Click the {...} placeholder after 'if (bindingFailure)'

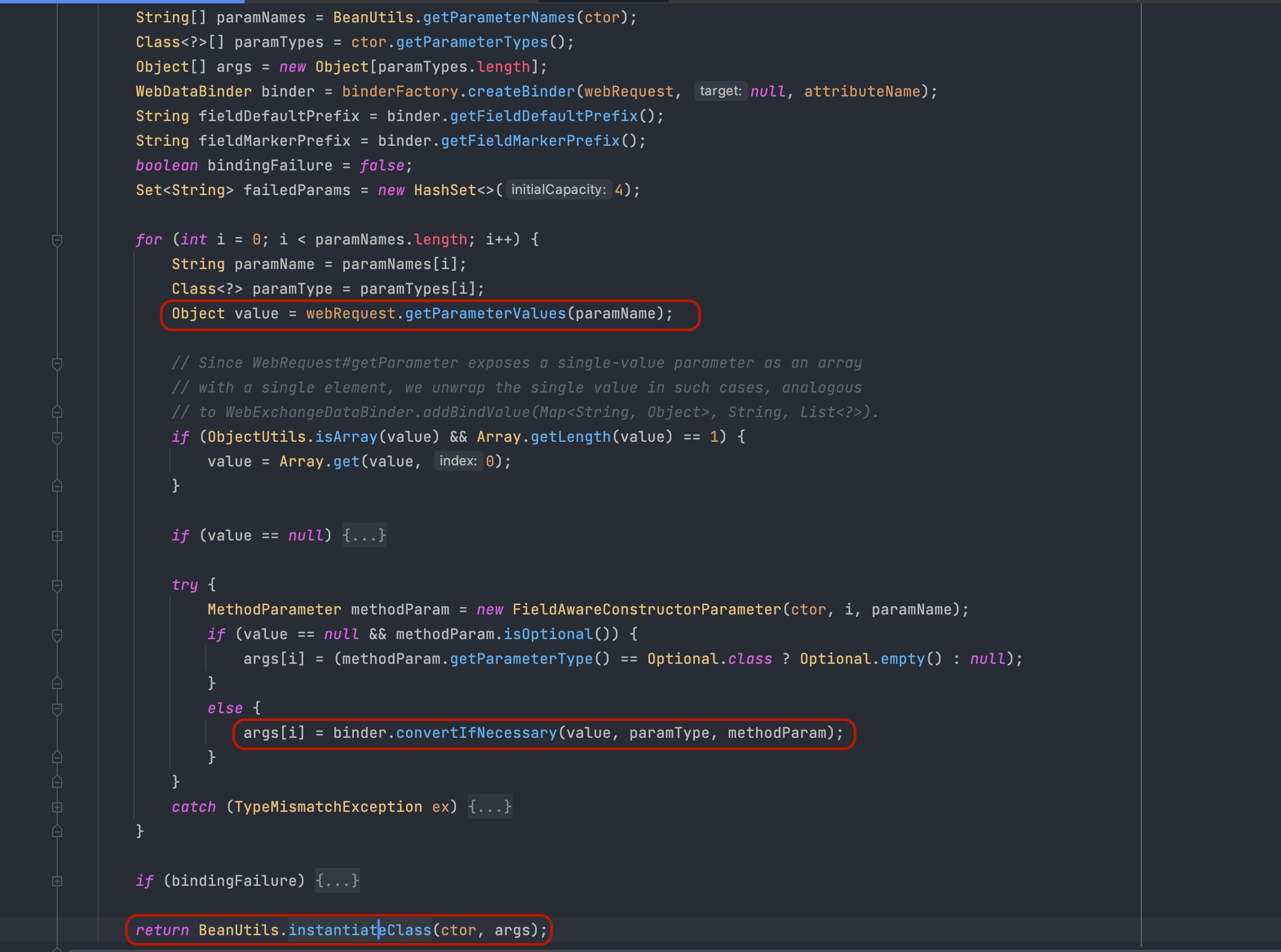pyautogui.click(x=337, y=881)
